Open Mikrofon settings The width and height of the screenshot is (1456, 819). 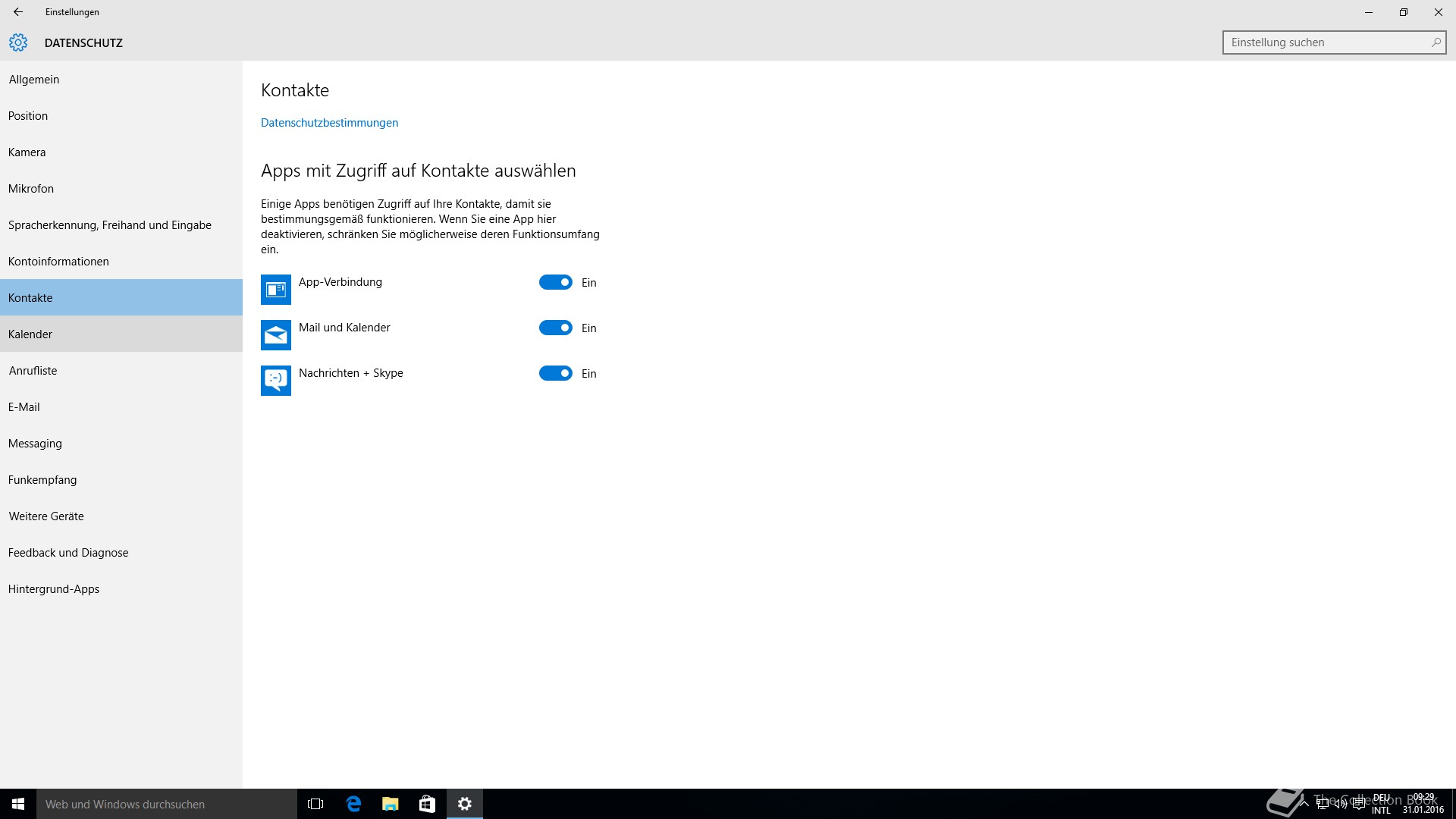[121, 188]
